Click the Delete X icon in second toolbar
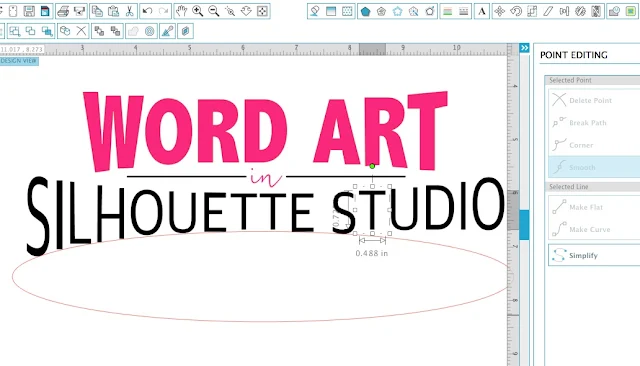This screenshot has width=640, height=366. click(x=82, y=31)
